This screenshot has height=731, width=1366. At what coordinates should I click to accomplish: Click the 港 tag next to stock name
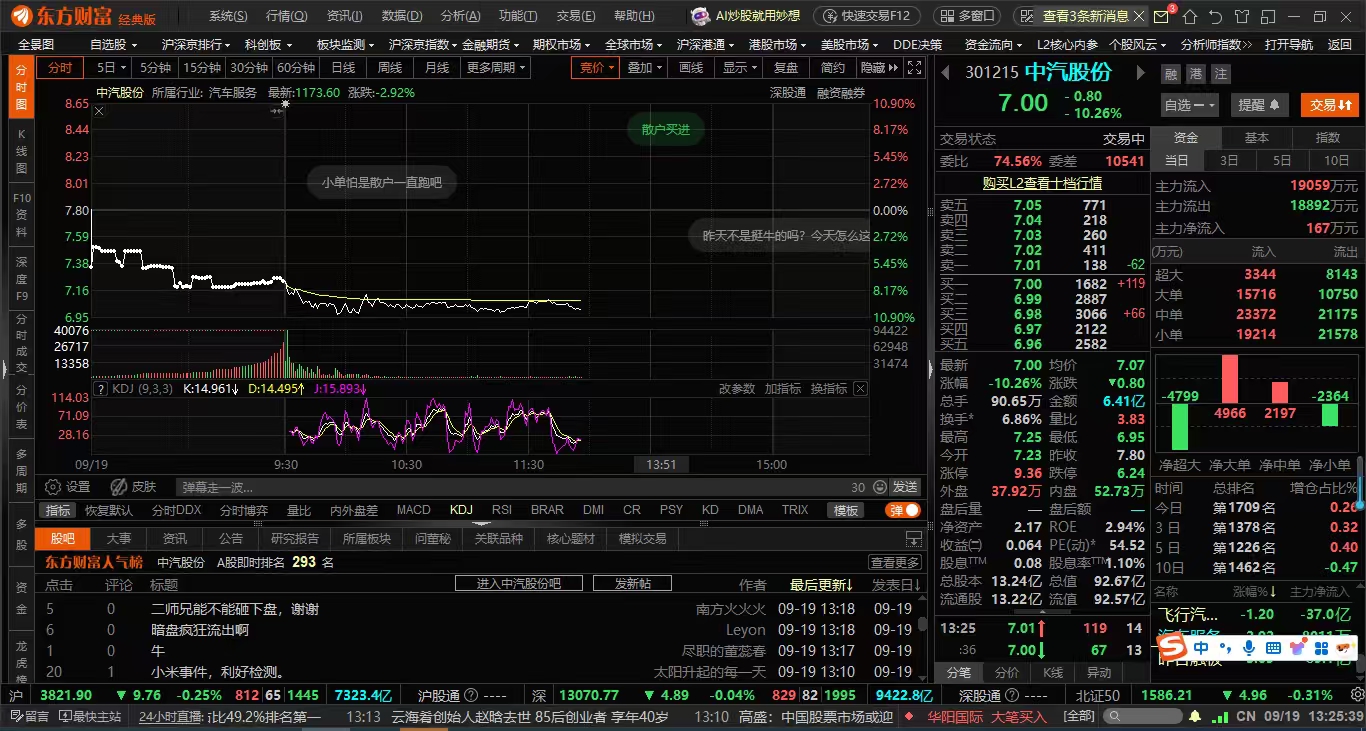(1196, 74)
